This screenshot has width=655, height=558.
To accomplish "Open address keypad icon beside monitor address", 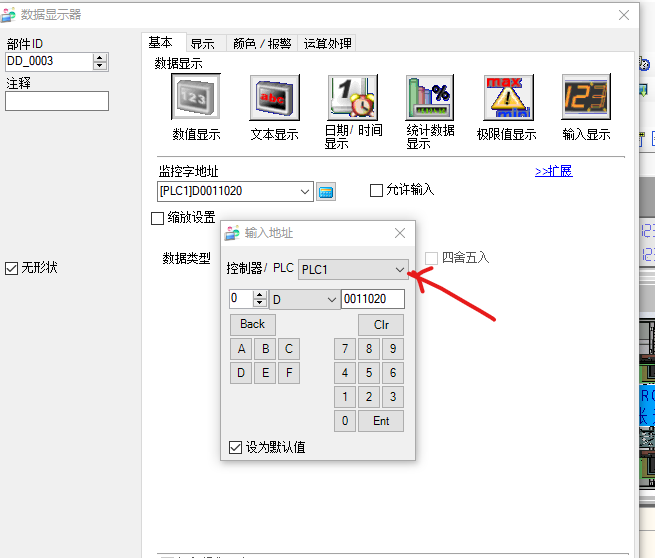I will tap(326, 191).
